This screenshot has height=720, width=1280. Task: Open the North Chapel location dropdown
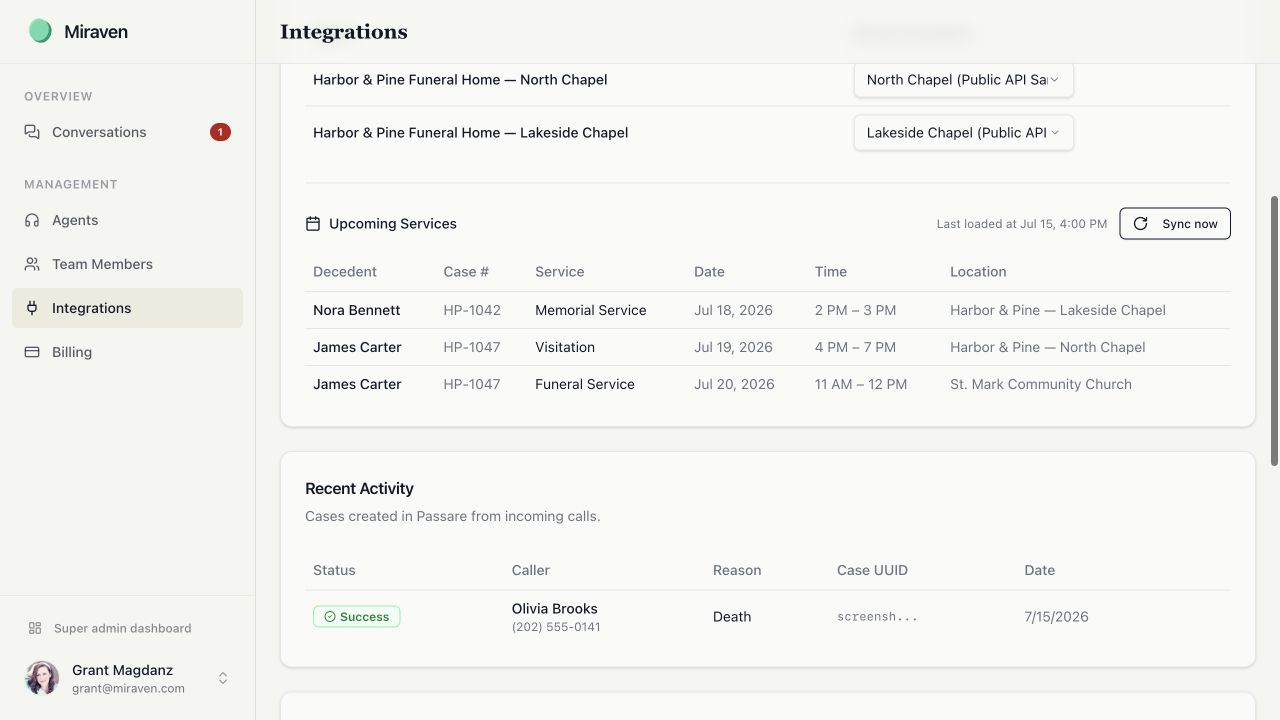[x=963, y=80]
